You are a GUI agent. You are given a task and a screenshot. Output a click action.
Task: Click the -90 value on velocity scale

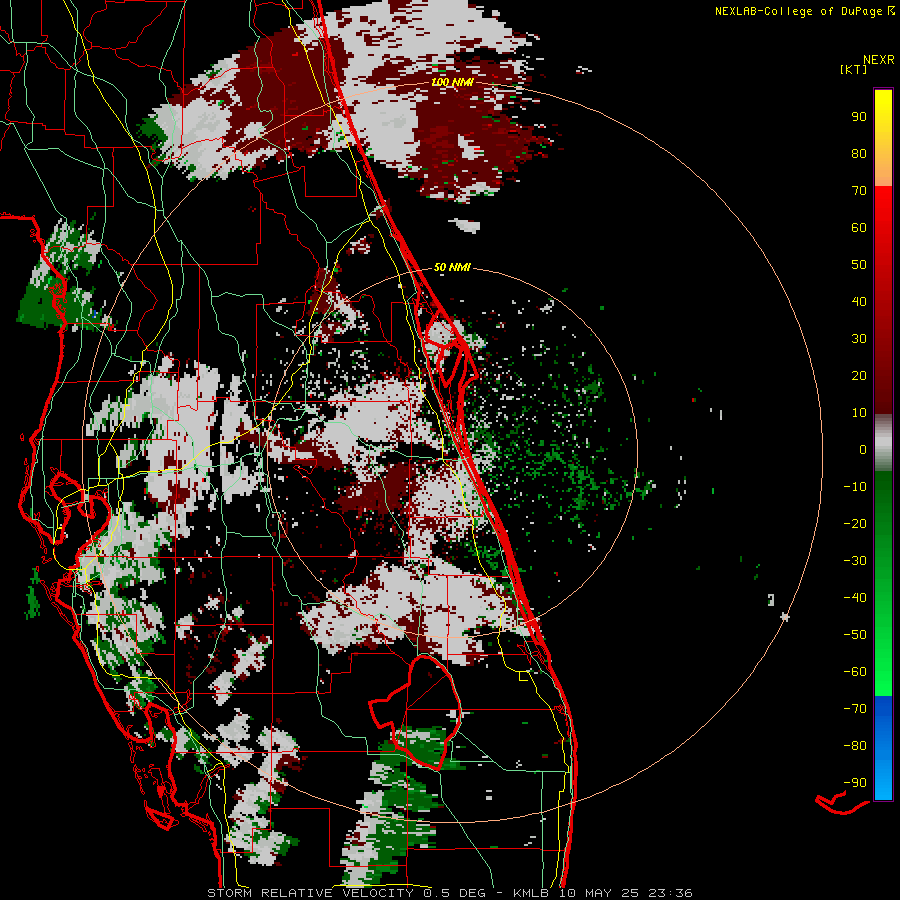855,783
